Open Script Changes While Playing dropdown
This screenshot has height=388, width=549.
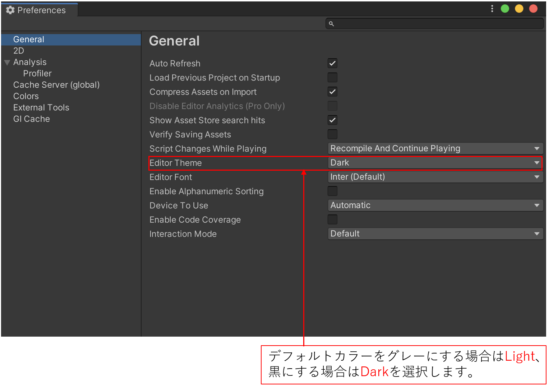pos(435,148)
